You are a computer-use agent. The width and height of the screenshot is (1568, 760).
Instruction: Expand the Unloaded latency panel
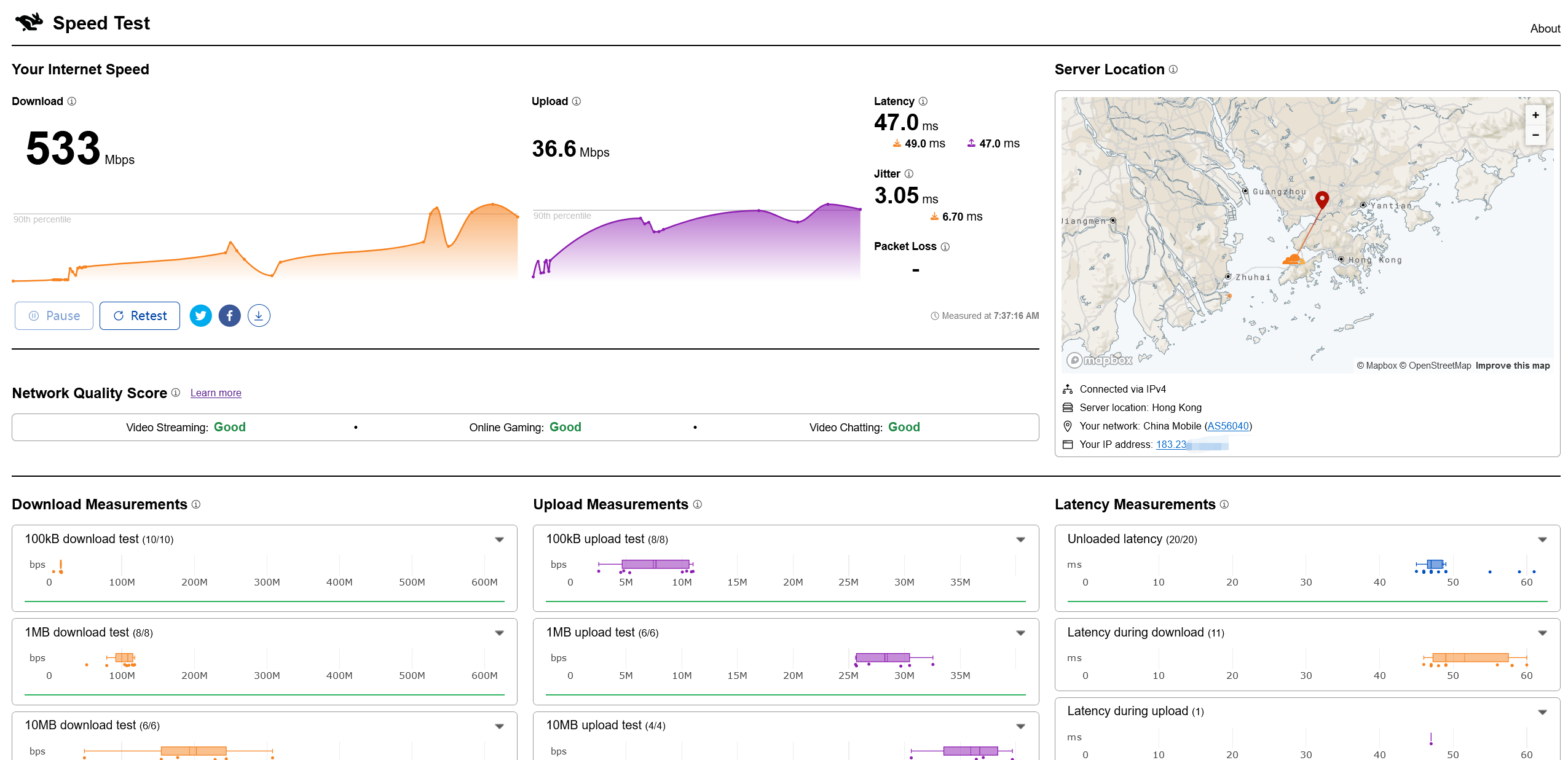(1542, 539)
